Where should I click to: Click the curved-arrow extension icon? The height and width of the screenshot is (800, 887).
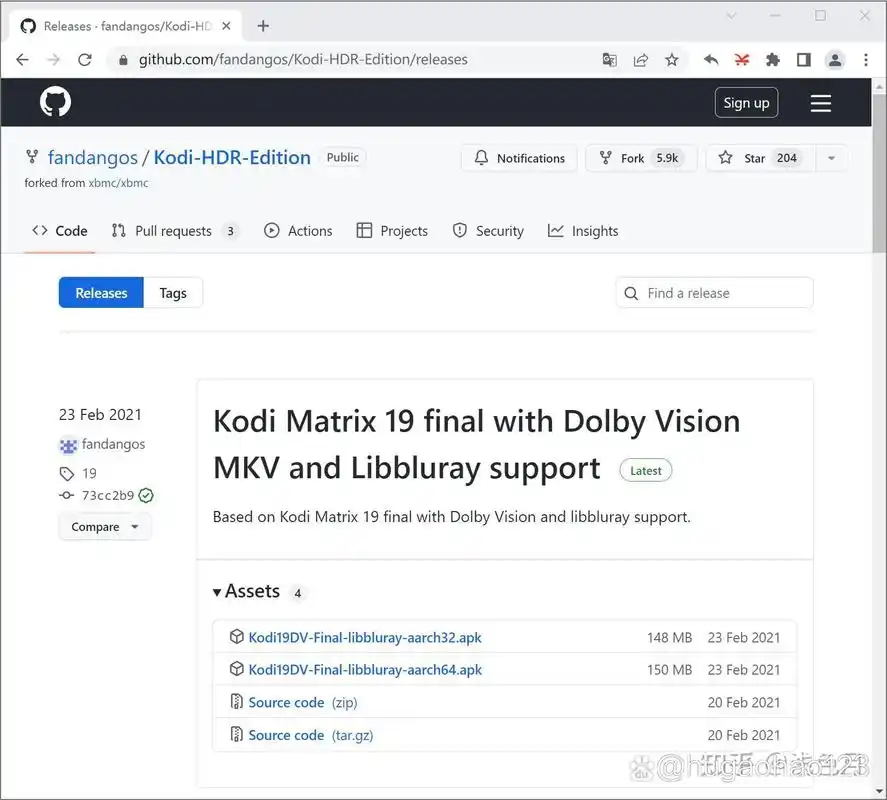(711, 59)
